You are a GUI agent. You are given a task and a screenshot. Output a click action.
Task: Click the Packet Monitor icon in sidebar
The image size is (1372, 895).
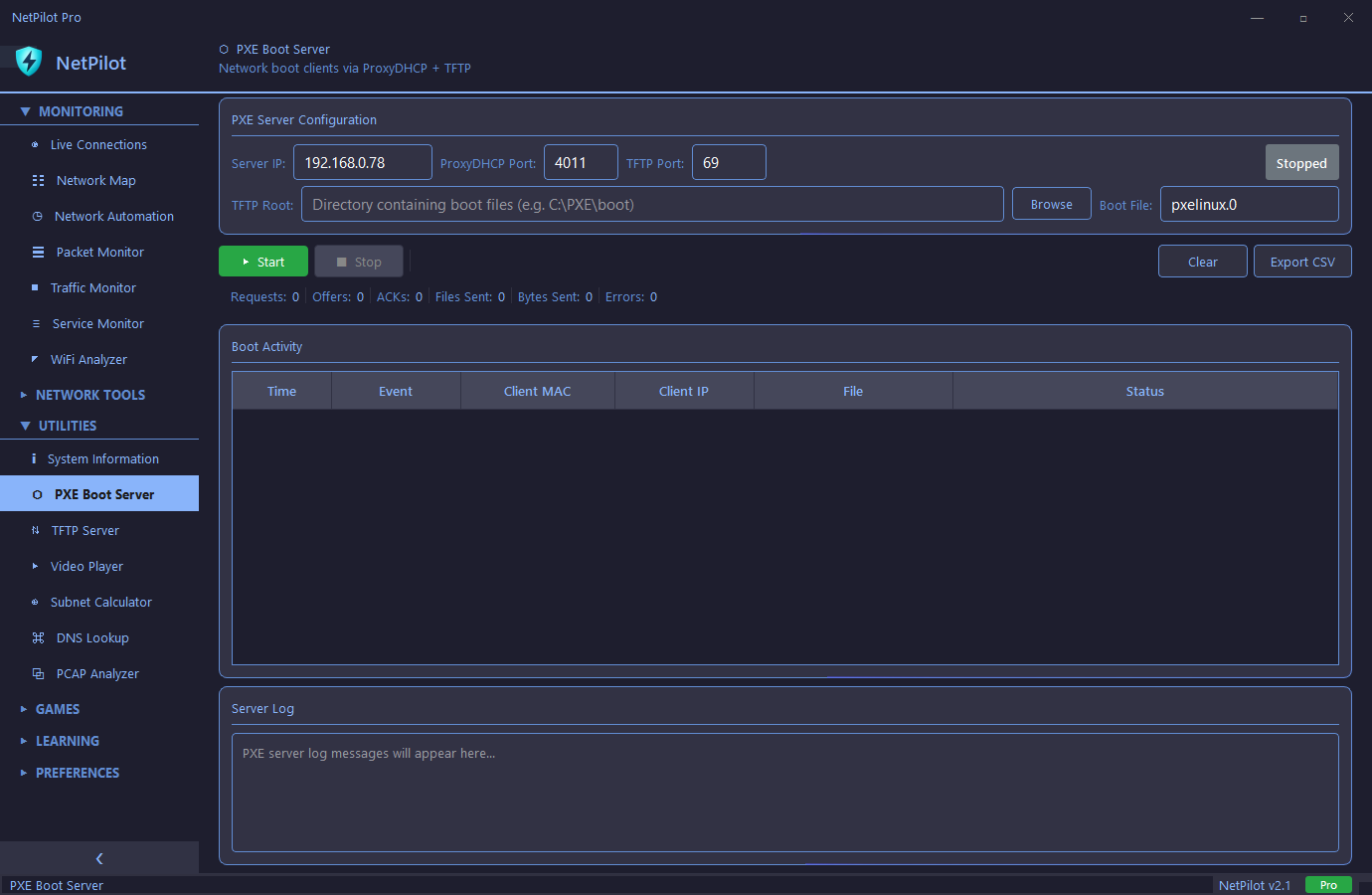[x=38, y=253]
